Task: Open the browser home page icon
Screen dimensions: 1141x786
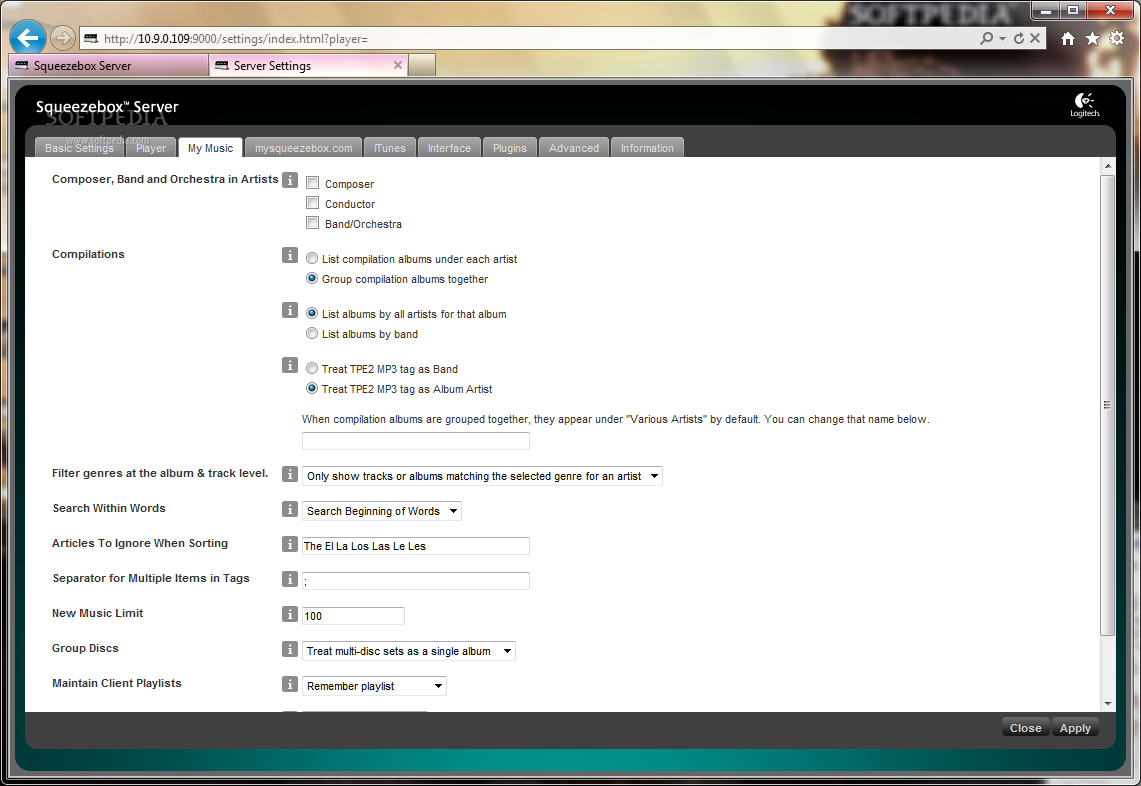Action: coord(1068,39)
